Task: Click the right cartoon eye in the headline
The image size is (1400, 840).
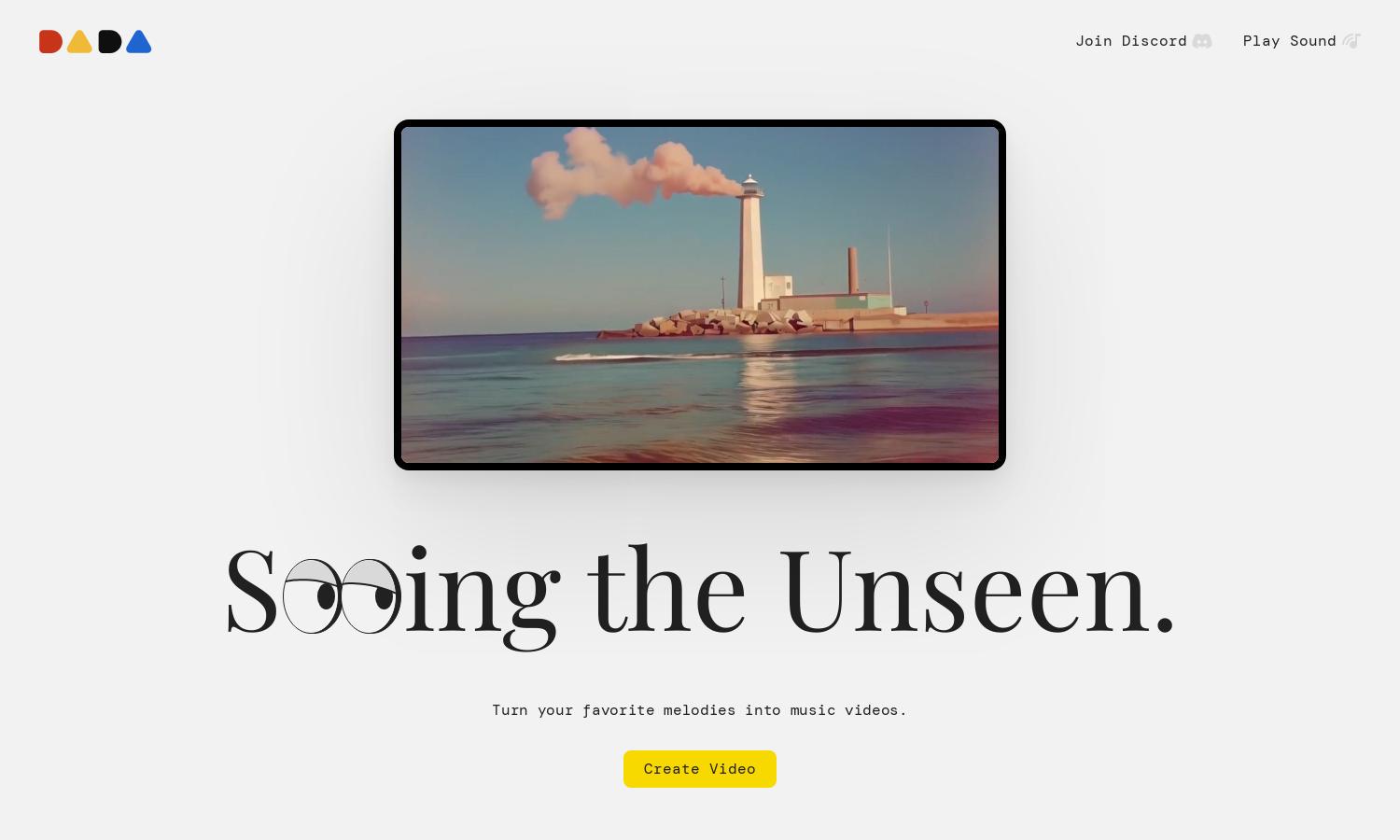Action: [371, 596]
